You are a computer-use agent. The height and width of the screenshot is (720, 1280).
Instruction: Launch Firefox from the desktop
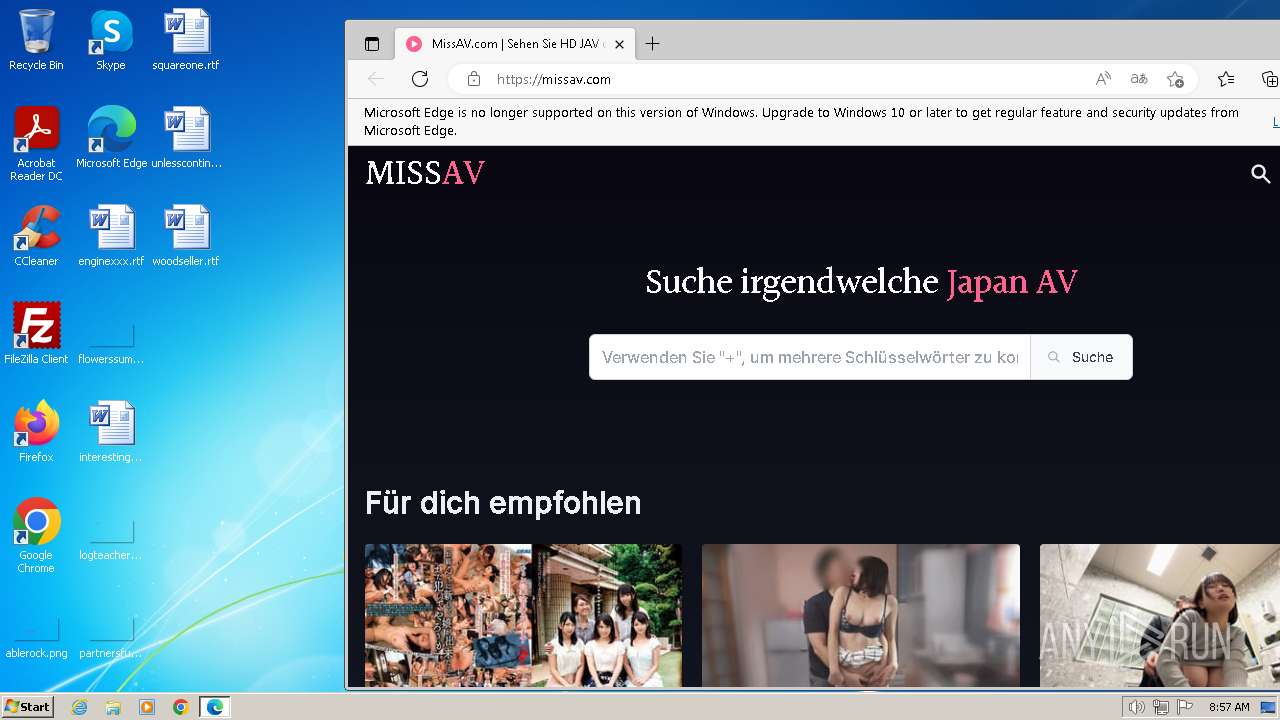36,432
